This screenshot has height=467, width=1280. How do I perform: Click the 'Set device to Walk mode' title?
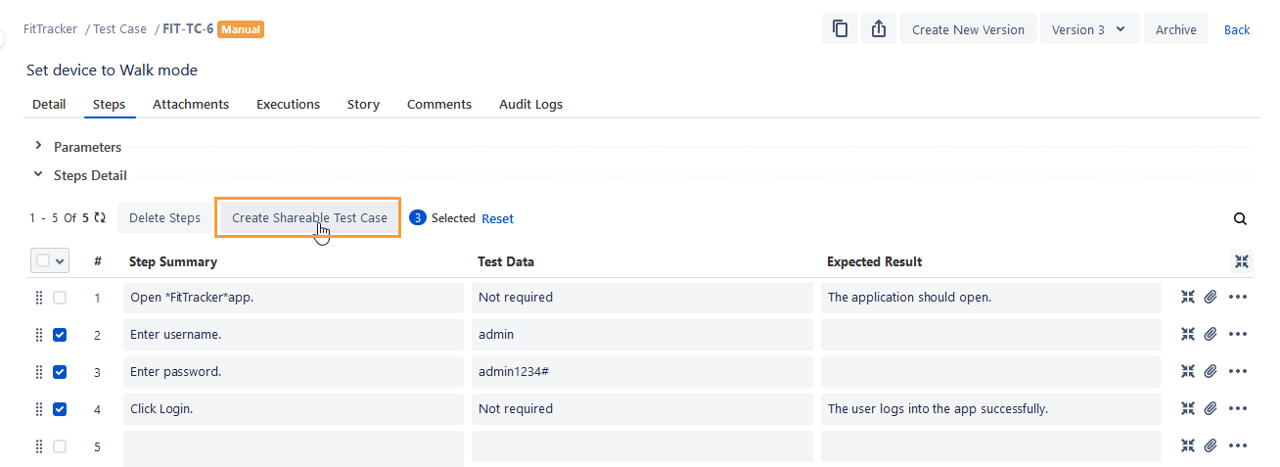point(112,70)
